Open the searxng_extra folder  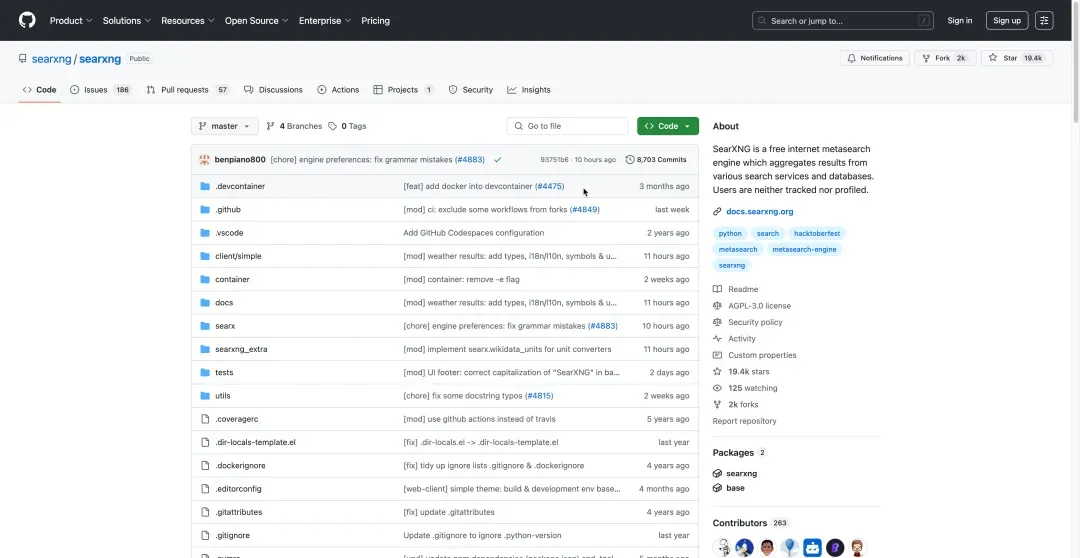241,349
